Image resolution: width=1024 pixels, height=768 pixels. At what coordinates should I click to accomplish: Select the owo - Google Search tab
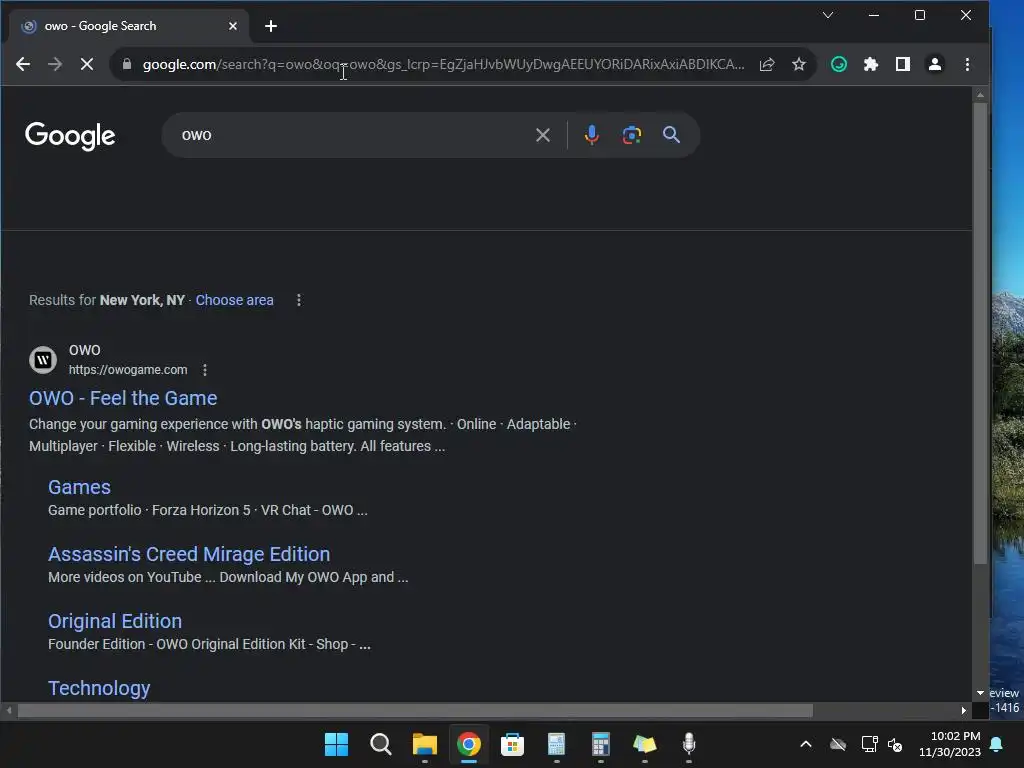[128, 26]
